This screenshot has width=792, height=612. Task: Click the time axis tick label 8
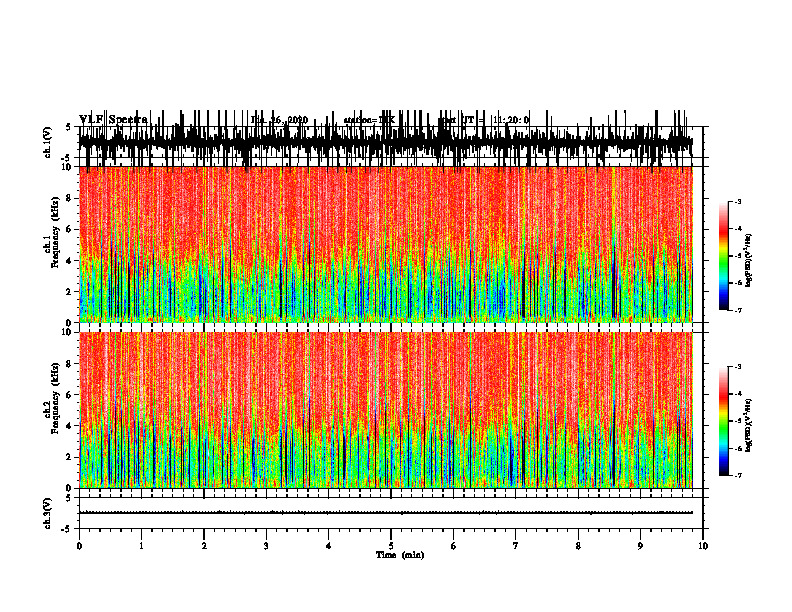pyautogui.click(x=578, y=546)
